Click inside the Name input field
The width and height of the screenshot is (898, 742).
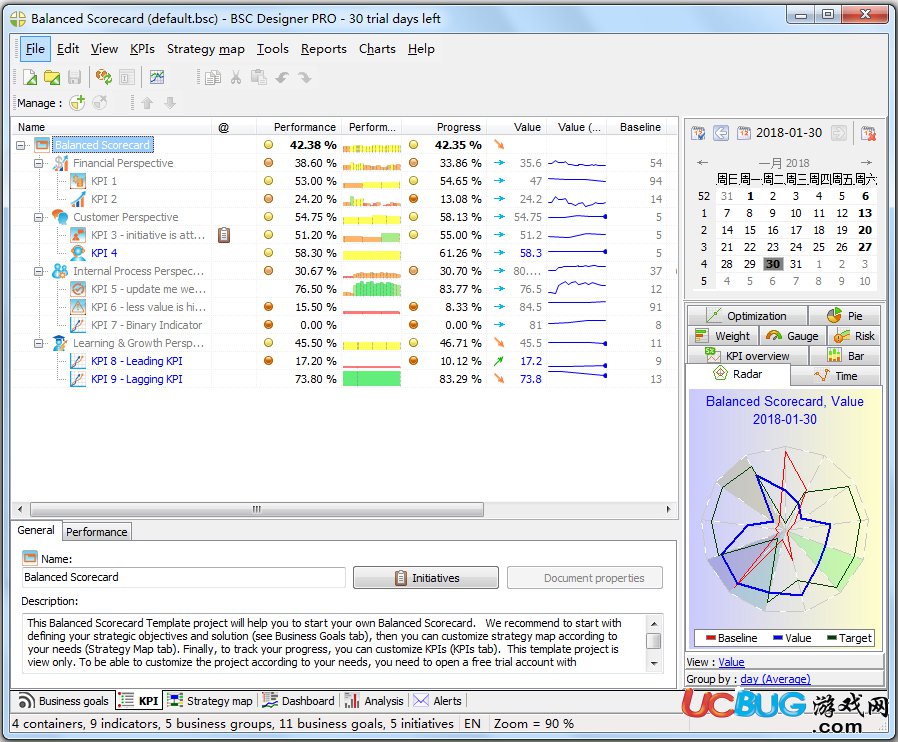click(x=183, y=577)
